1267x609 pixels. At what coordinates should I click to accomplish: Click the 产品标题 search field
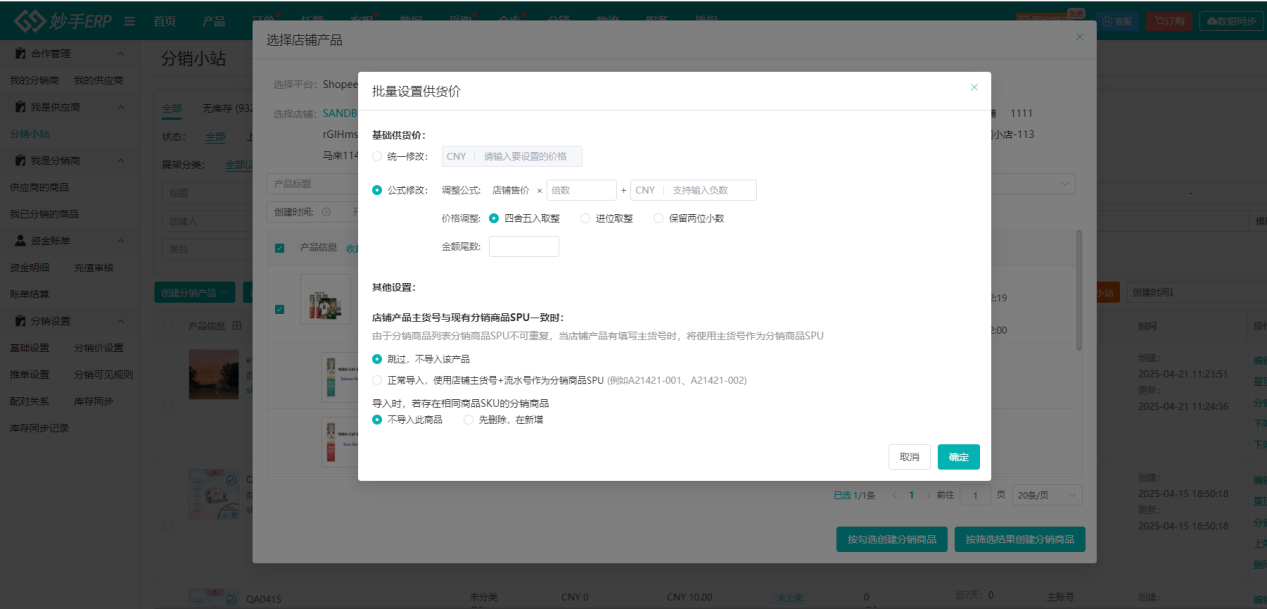312,184
